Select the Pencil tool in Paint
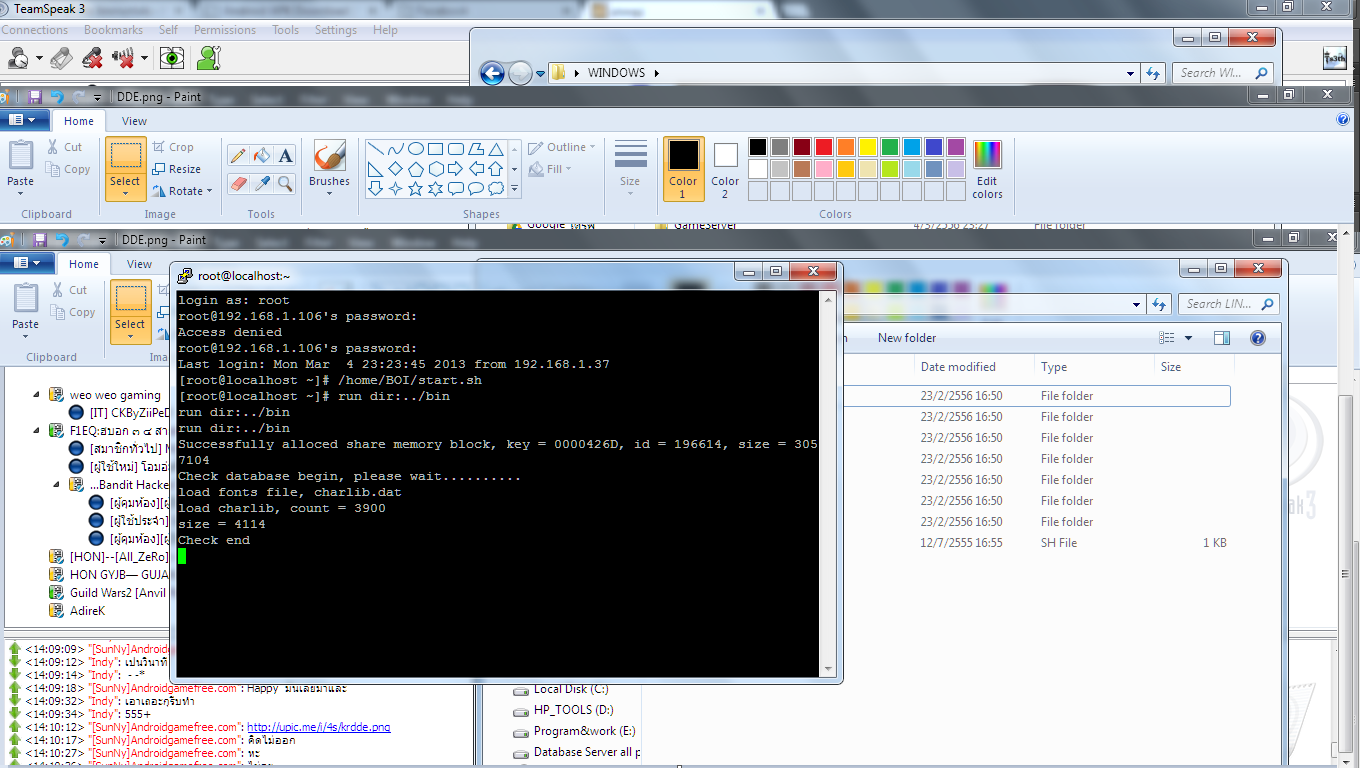Viewport: 1360px width, 768px height. pyautogui.click(x=238, y=155)
